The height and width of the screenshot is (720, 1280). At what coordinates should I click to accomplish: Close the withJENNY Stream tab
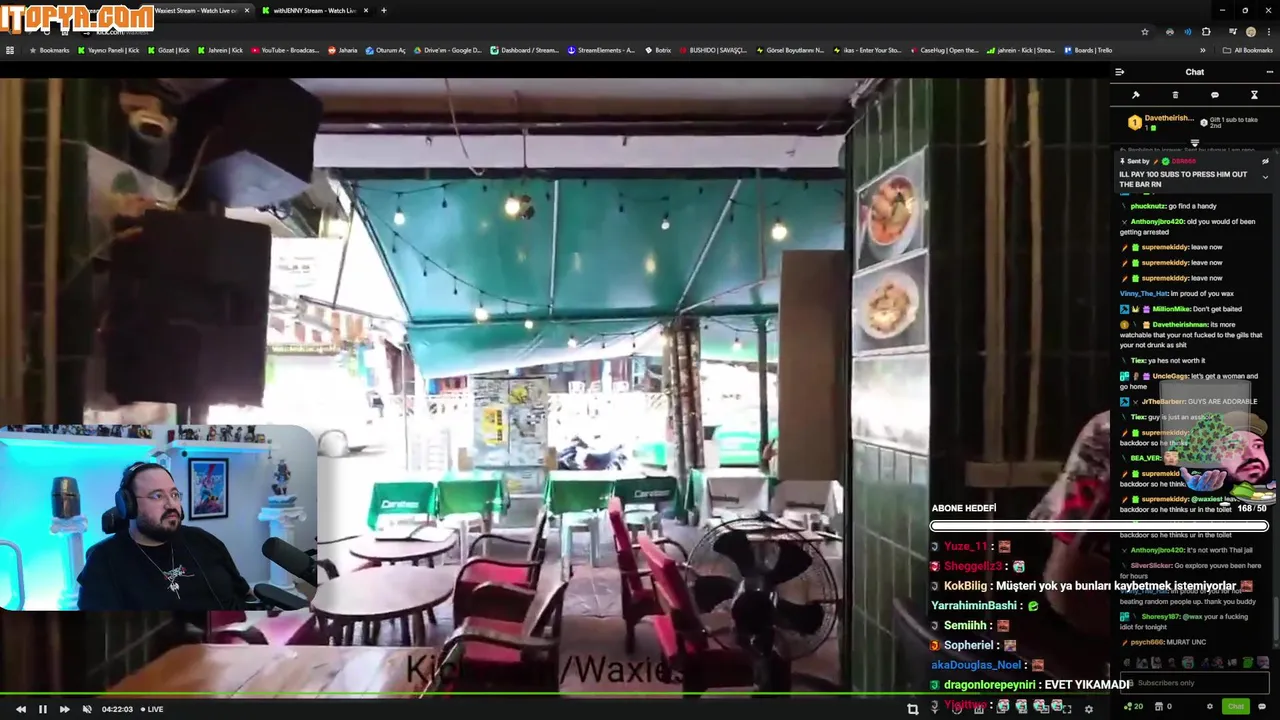366,10
